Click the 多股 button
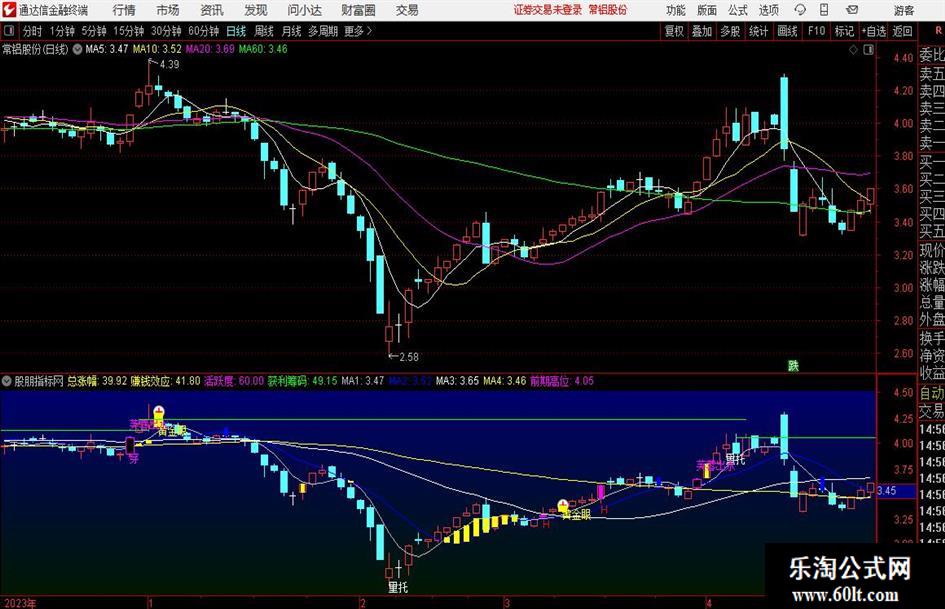945x609 pixels. coord(730,31)
